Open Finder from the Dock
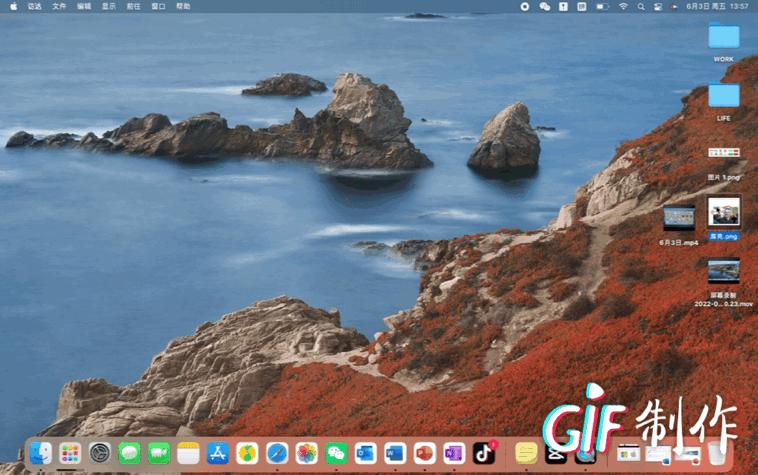Screen dimensions: 758x475 coord(41,453)
